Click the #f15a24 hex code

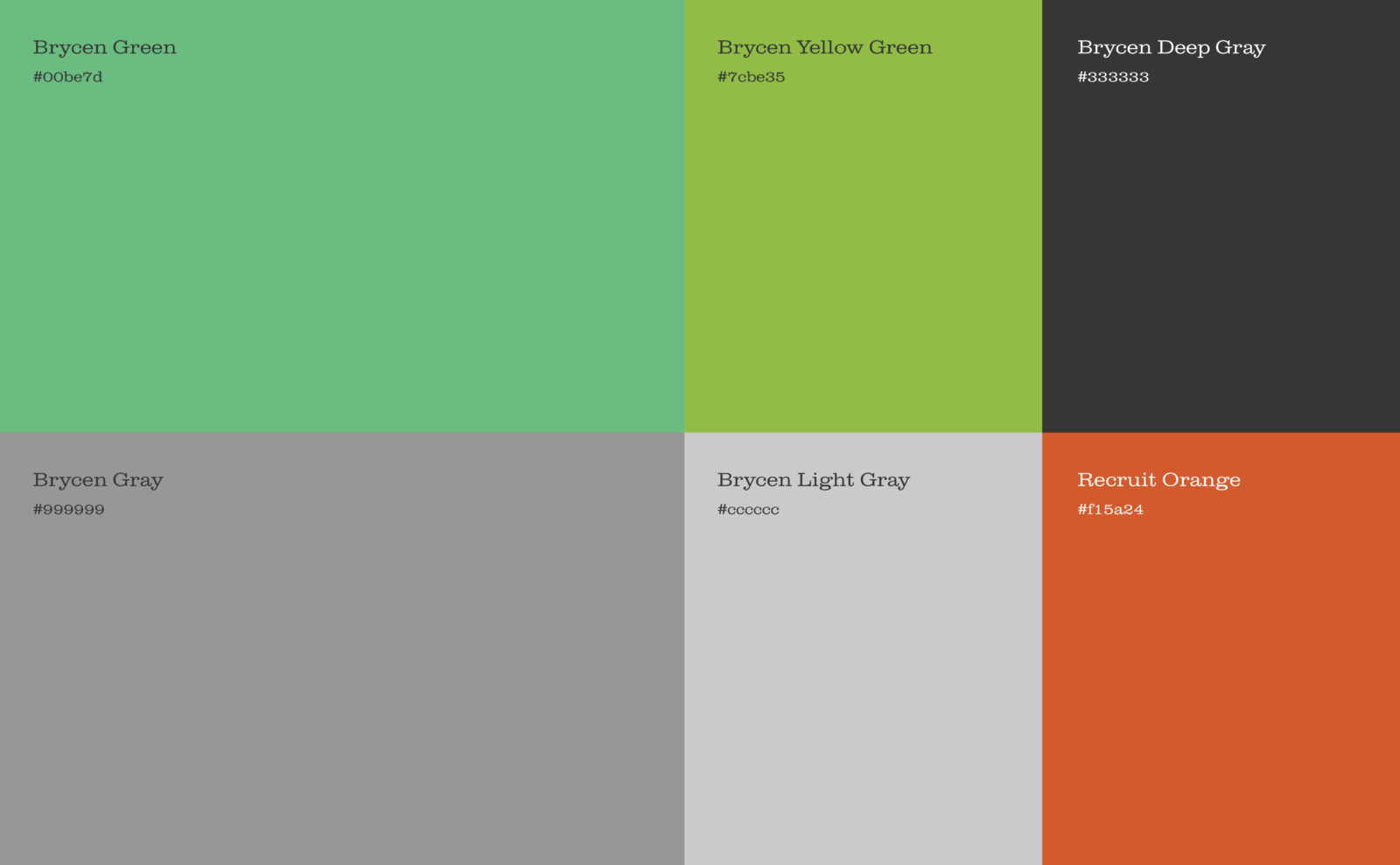[1110, 509]
